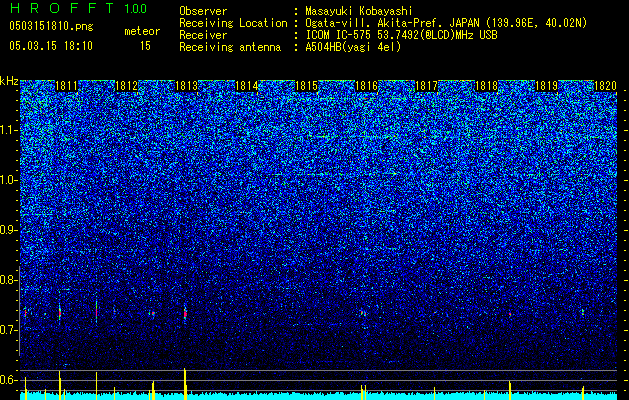Image resolution: width=629 pixels, height=400 pixels.
Task: Click the meteor echo below the 1813 marker
Action: point(185,313)
